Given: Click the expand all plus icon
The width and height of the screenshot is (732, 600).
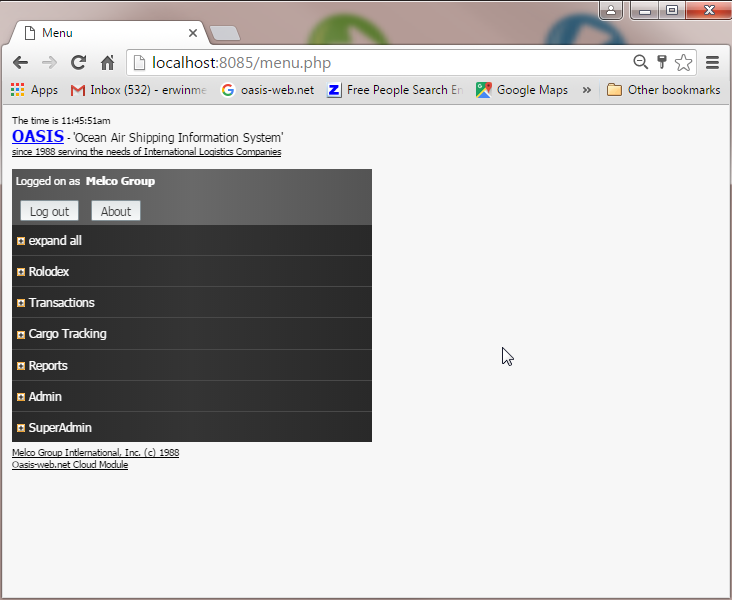Looking at the screenshot, I should pos(21,241).
